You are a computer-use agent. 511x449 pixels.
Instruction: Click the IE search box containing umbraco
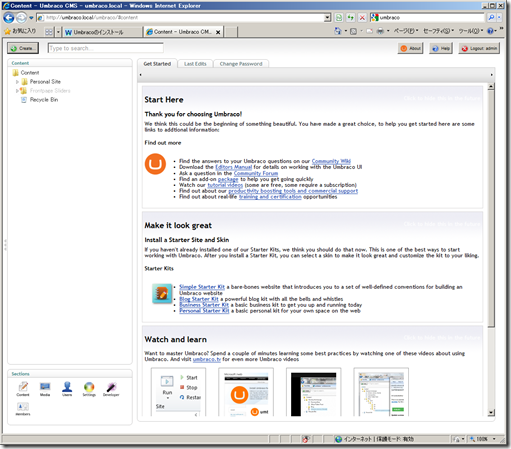427,18
